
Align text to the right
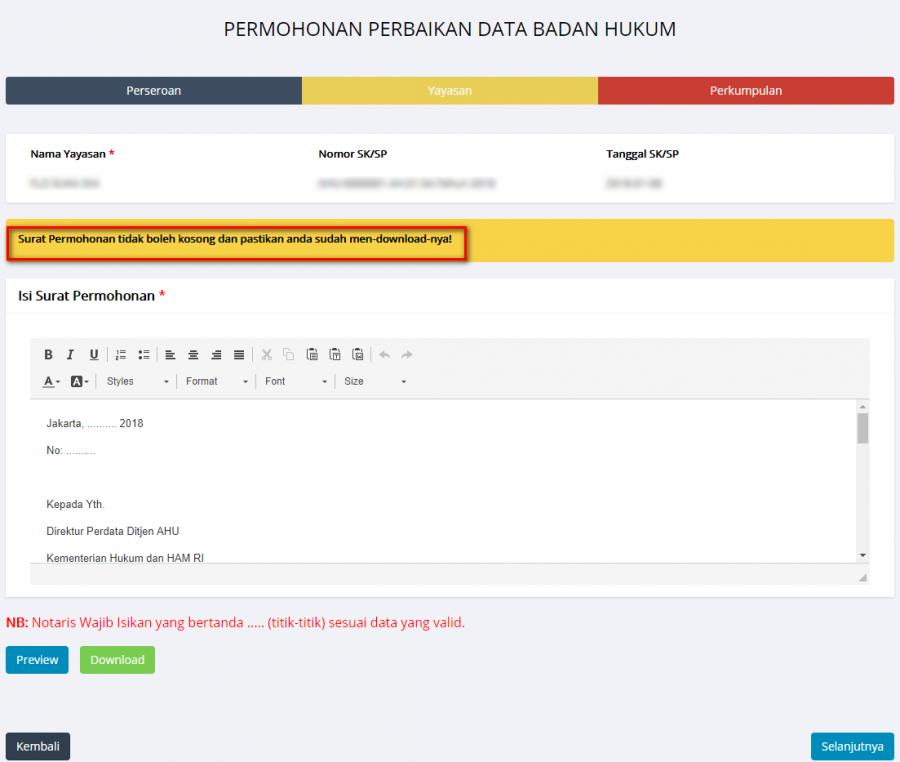[216, 355]
